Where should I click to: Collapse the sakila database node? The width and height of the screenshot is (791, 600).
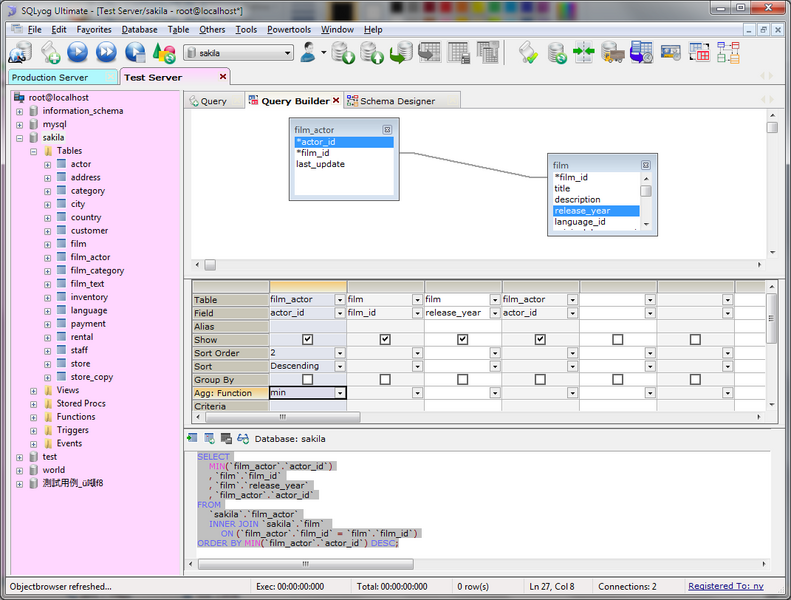click(19, 138)
